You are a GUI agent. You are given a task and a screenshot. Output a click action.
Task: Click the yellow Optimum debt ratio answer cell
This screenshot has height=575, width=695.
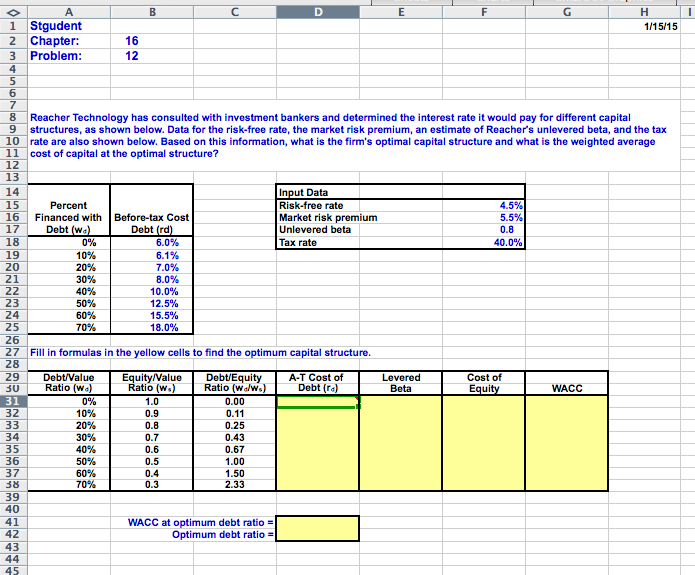click(x=318, y=535)
